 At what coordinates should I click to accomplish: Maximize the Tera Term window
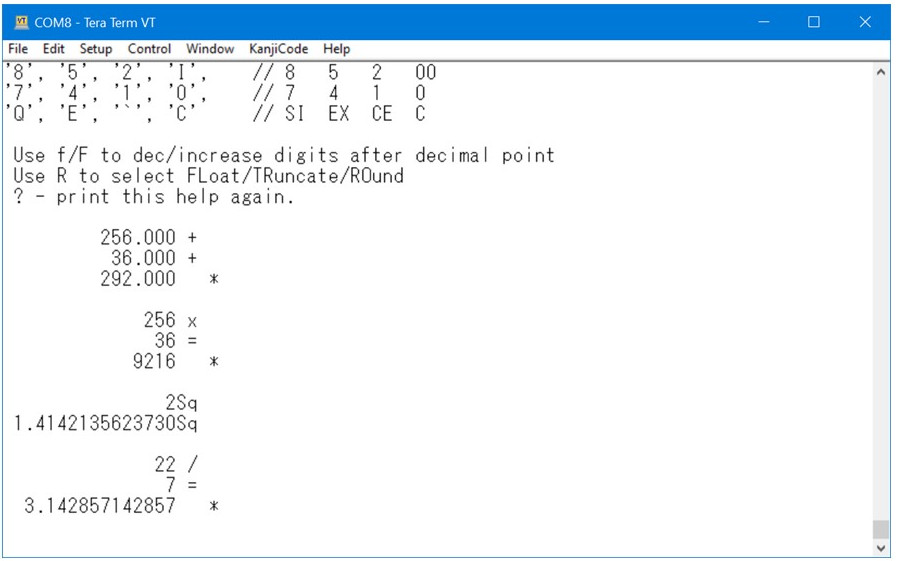click(x=813, y=22)
